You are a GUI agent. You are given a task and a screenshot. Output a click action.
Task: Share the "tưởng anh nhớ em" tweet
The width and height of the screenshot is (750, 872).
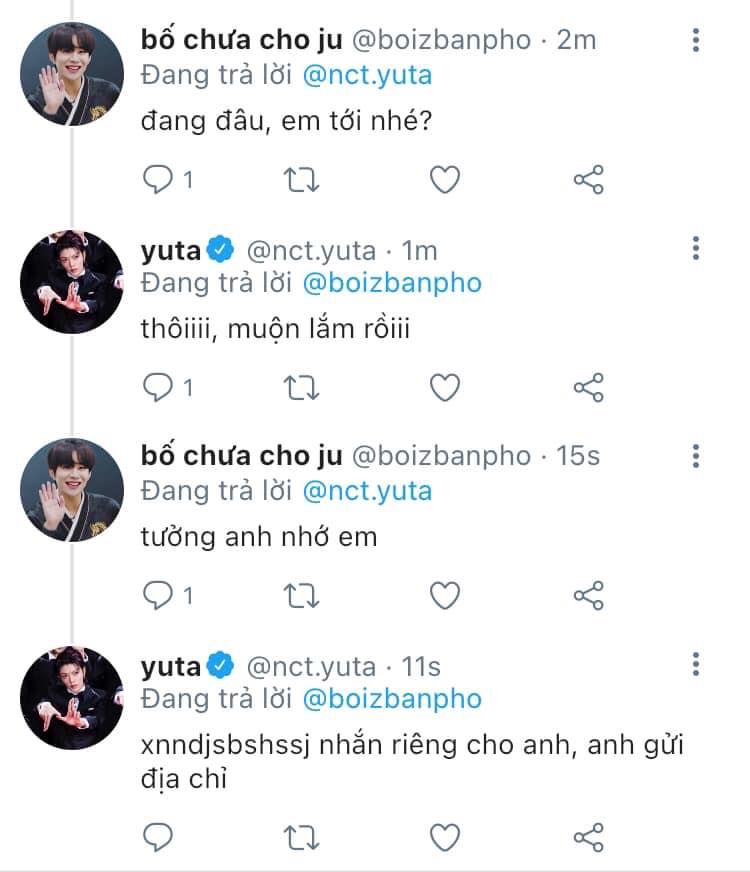(x=588, y=596)
